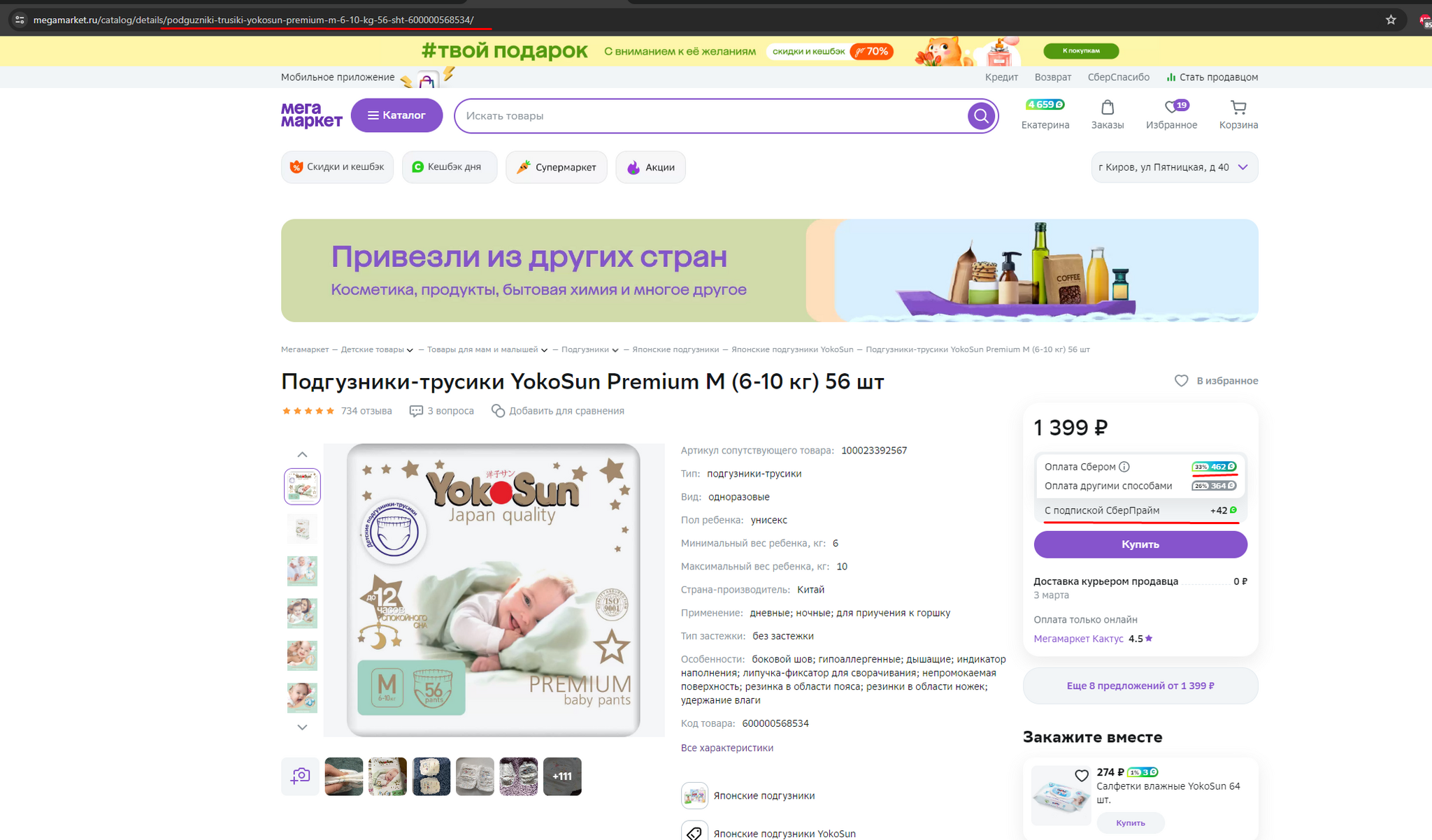Toggle Добавить для сравнения

tap(558, 411)
